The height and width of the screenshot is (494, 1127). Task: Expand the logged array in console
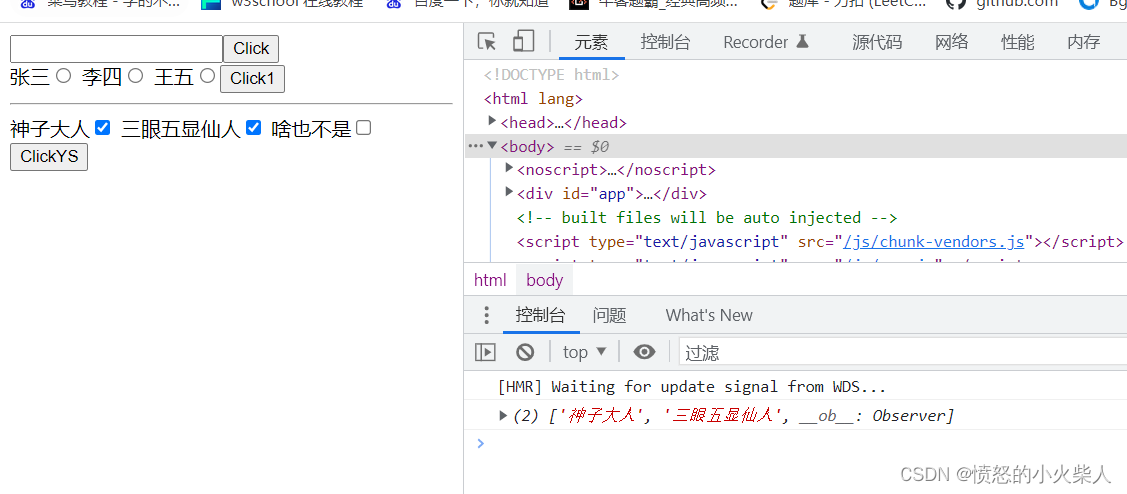(x=503, y=415)
